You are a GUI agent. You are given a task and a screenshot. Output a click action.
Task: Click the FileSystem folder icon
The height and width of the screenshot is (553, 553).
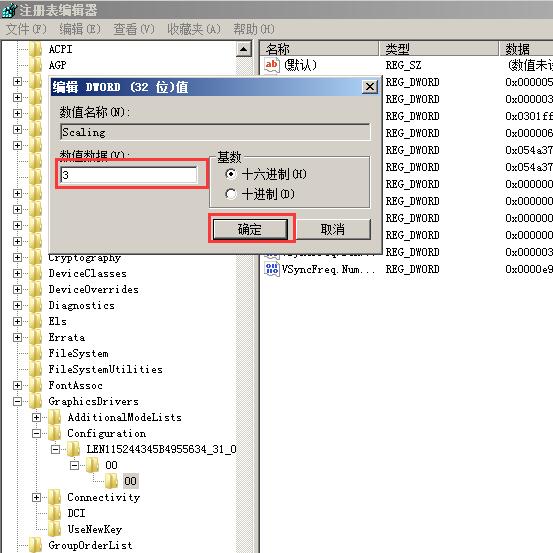click(x=35, y=353)
